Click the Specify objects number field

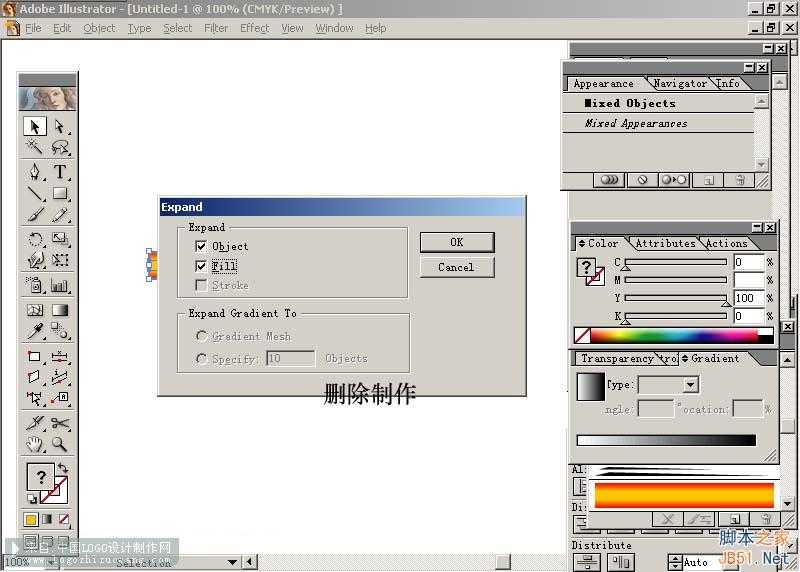(x=290, y=358)
